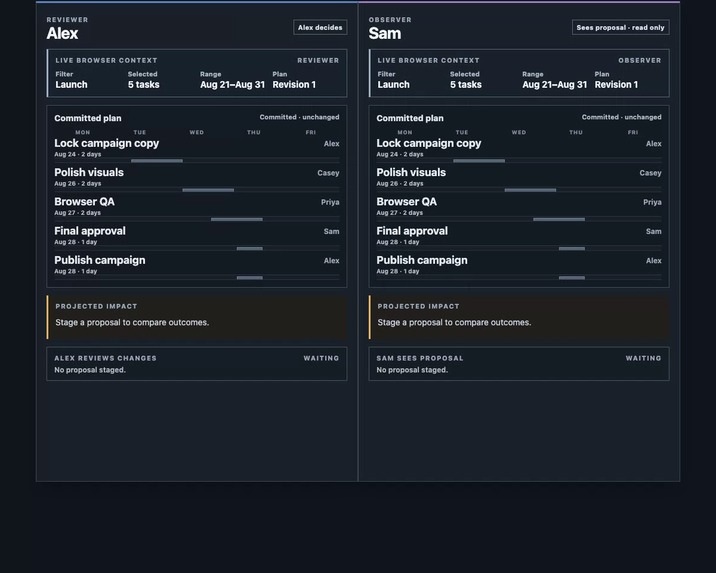Click 'Aug 21–Aug 31' range in Sam's context
This screenshot has width=716, height=573.
tap(555, 84)
